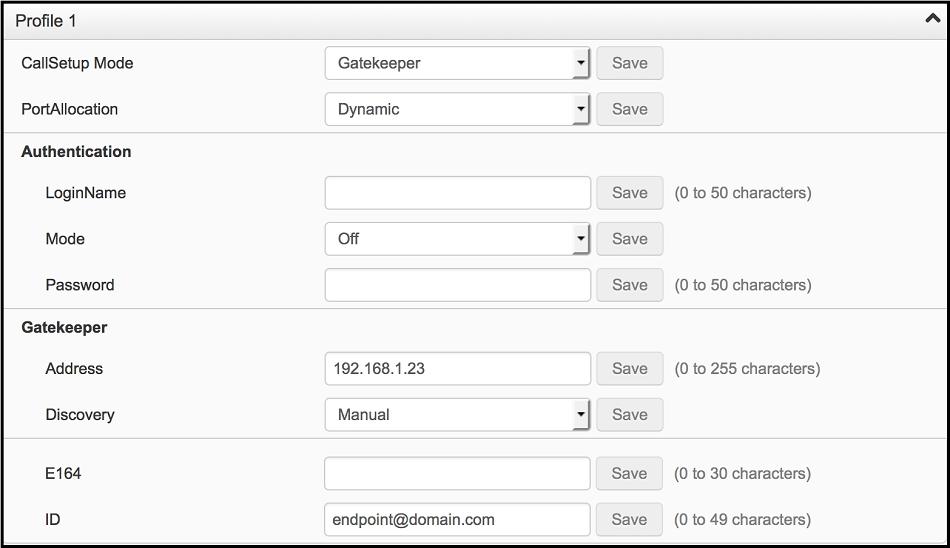Click the ID field with endpoint@domain.com
The height and width of the screenshot is (548, 950).
pos(457,520)
